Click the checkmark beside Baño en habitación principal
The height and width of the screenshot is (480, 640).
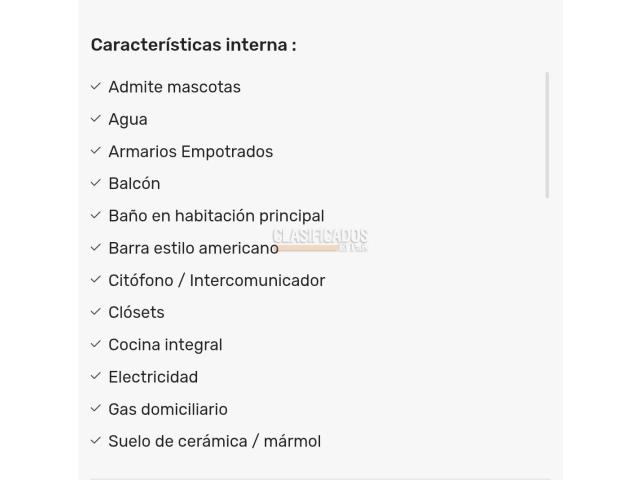click(x=96, y=215)
